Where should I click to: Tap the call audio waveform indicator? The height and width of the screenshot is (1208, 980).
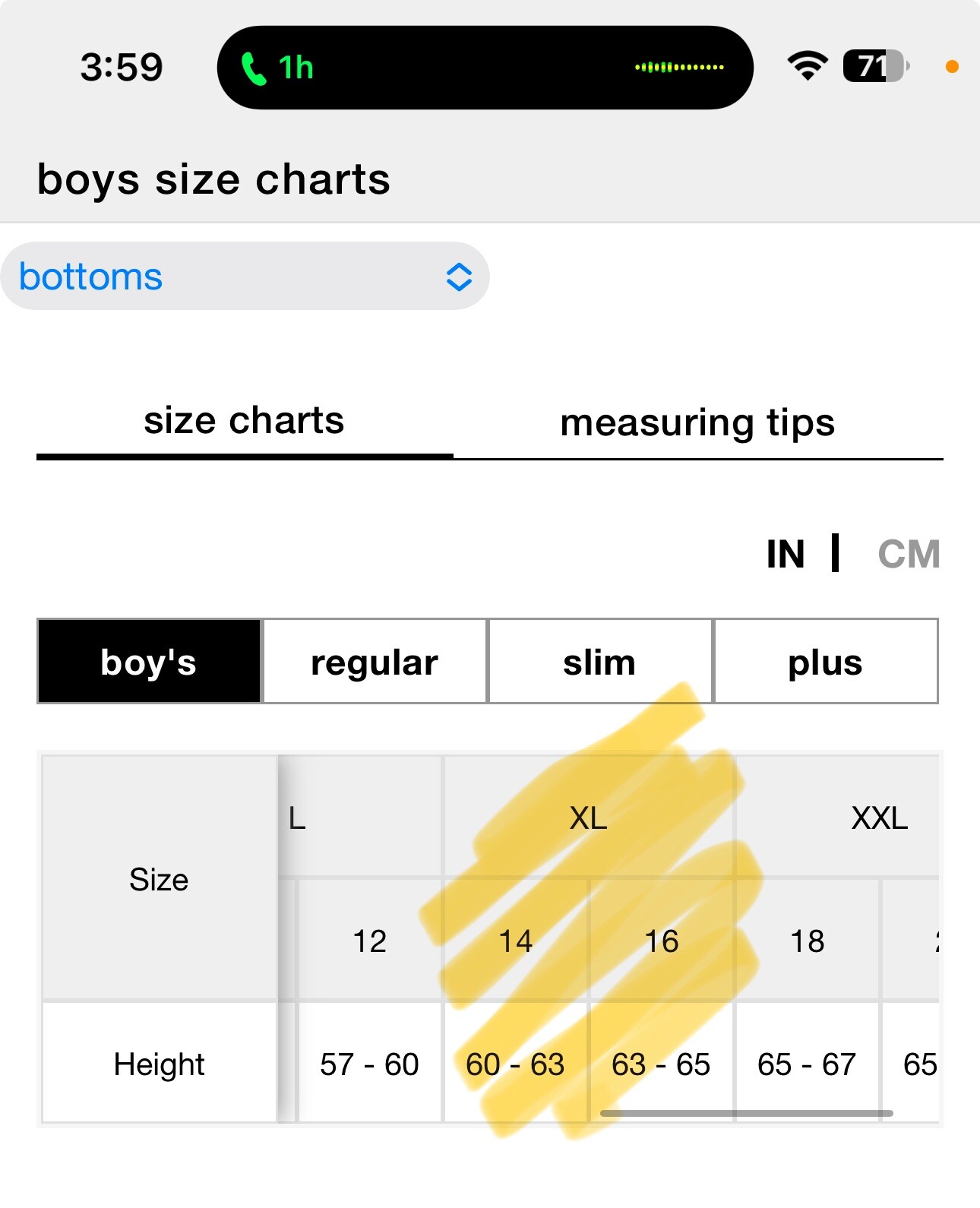coord(679,67)
